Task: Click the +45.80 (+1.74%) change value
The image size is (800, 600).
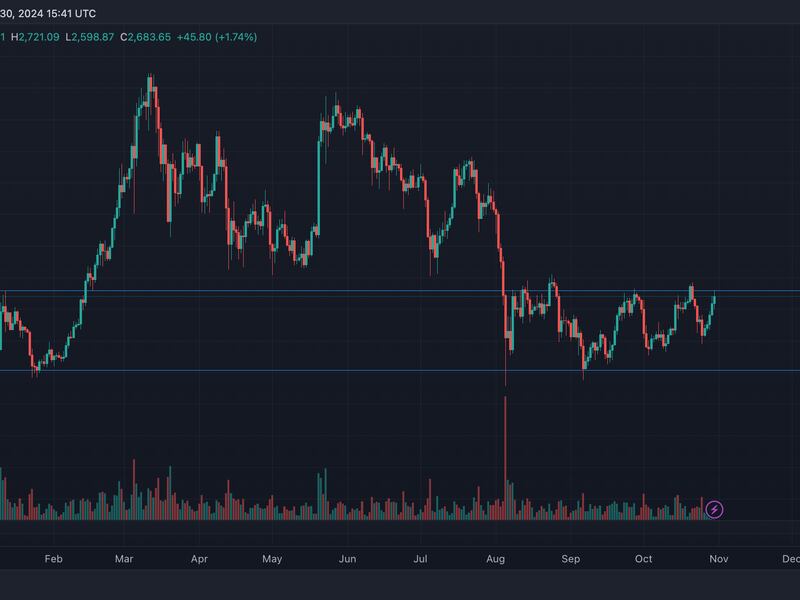Action: 217,37
